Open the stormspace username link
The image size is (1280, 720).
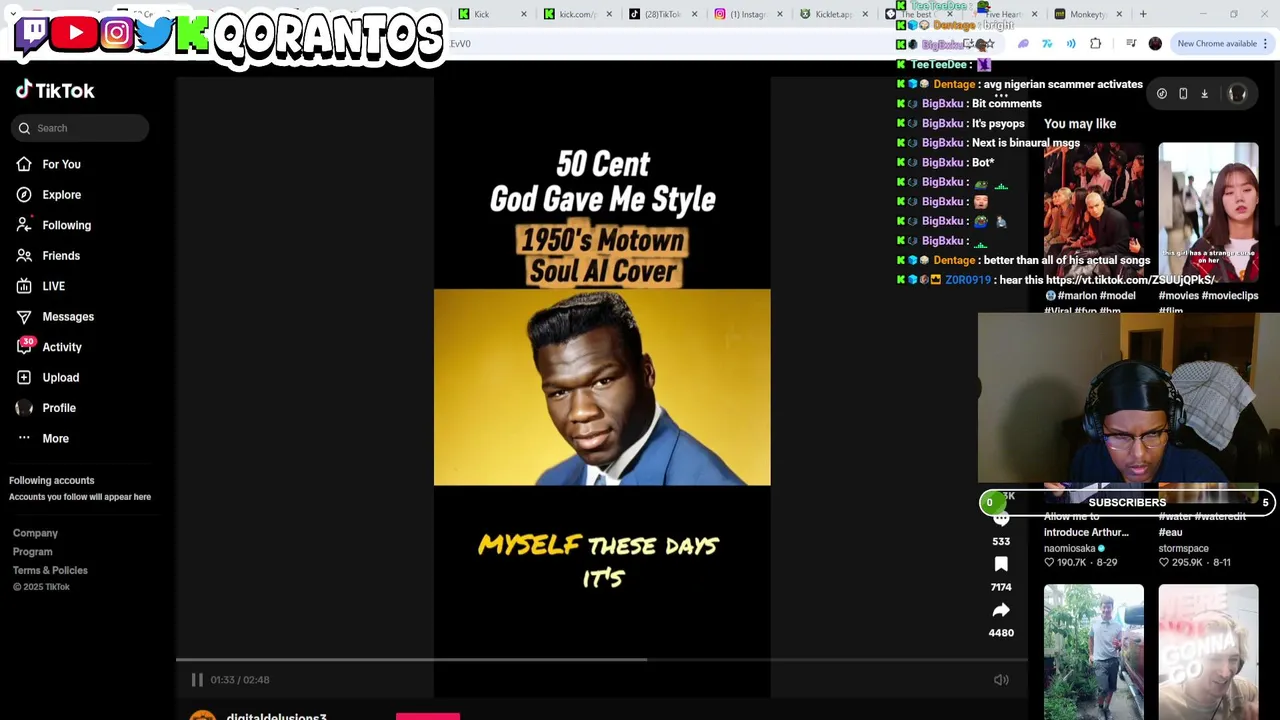[1183, 549]
